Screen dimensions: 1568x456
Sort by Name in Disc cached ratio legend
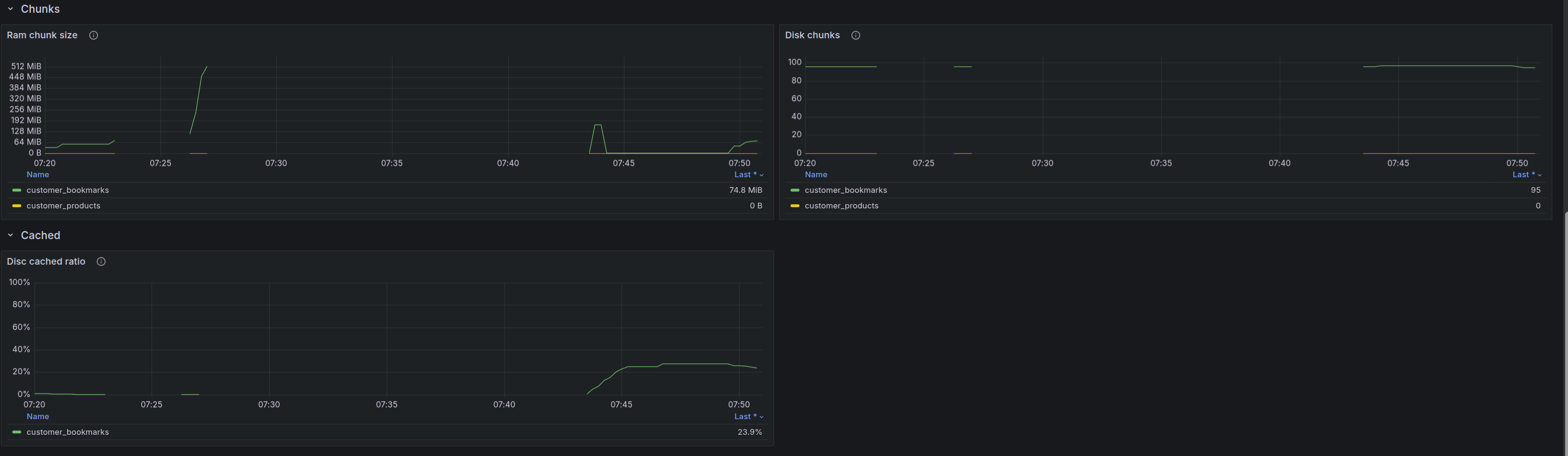[x=38, y=416]
